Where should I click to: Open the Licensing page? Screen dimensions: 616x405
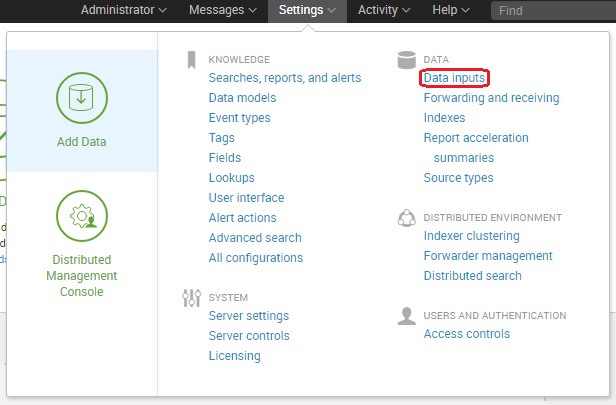235,356
